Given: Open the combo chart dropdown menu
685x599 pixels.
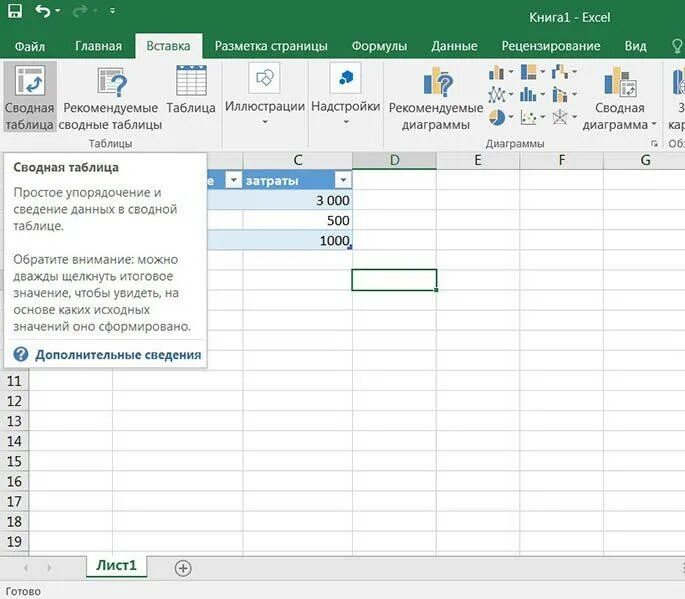Looking at the screenshot, I should coord(574,94).
